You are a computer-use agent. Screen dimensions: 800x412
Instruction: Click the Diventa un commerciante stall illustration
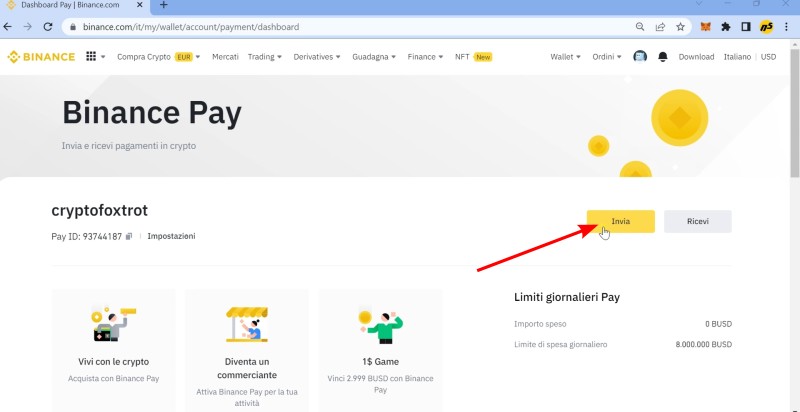pyautogui.click(x=247, y=324)
